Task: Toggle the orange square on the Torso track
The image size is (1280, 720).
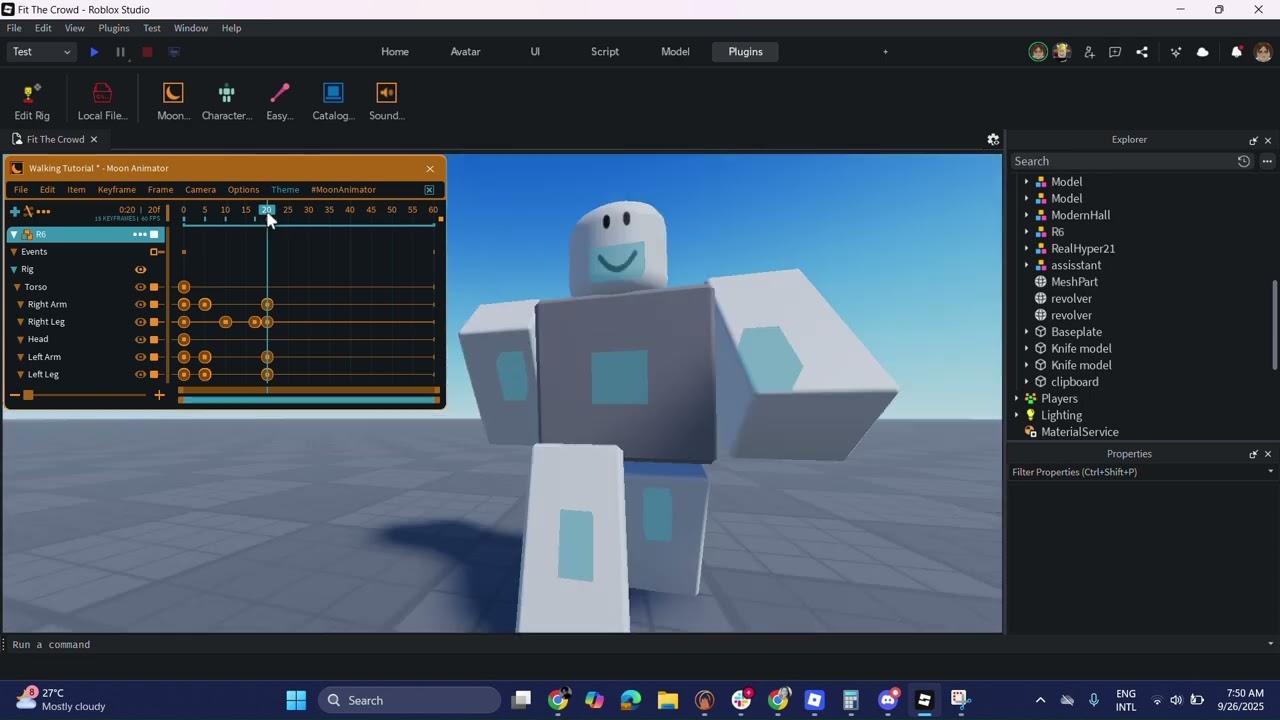Action: 154,287
